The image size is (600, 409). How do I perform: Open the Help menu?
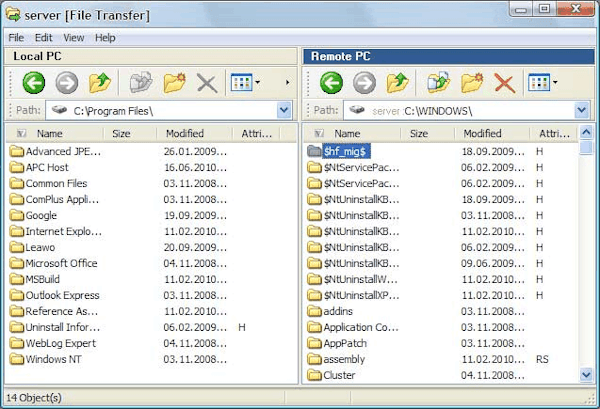pos(105,37)
